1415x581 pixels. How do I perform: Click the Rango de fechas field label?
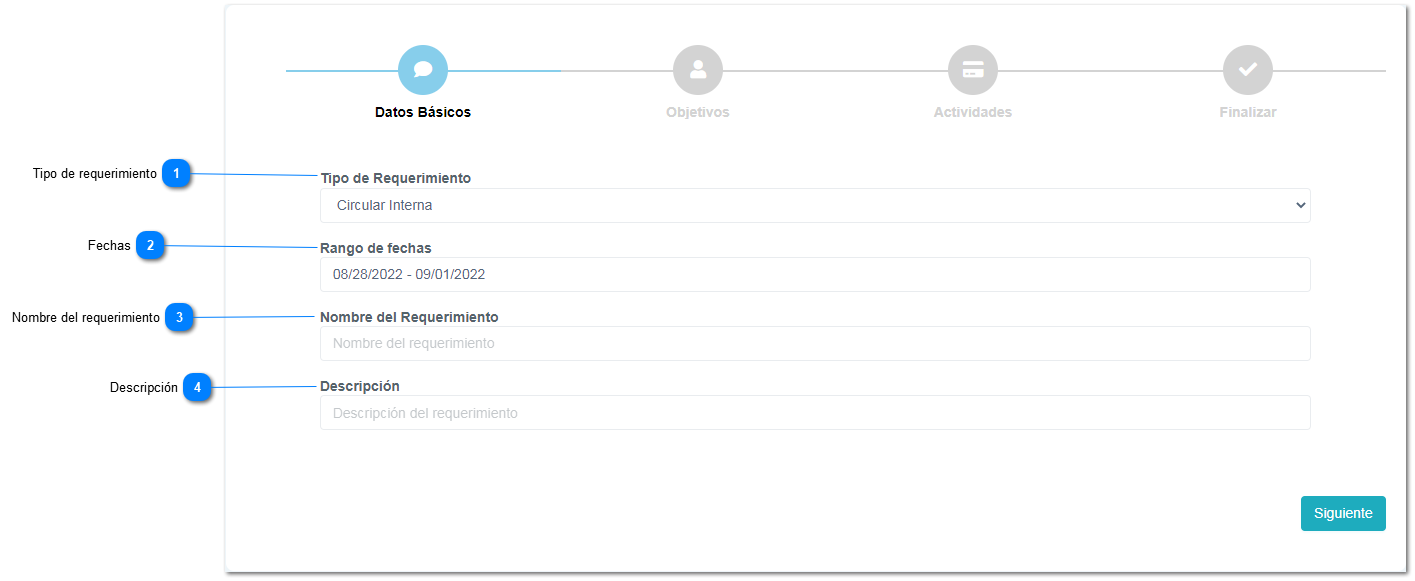[376, 247]
